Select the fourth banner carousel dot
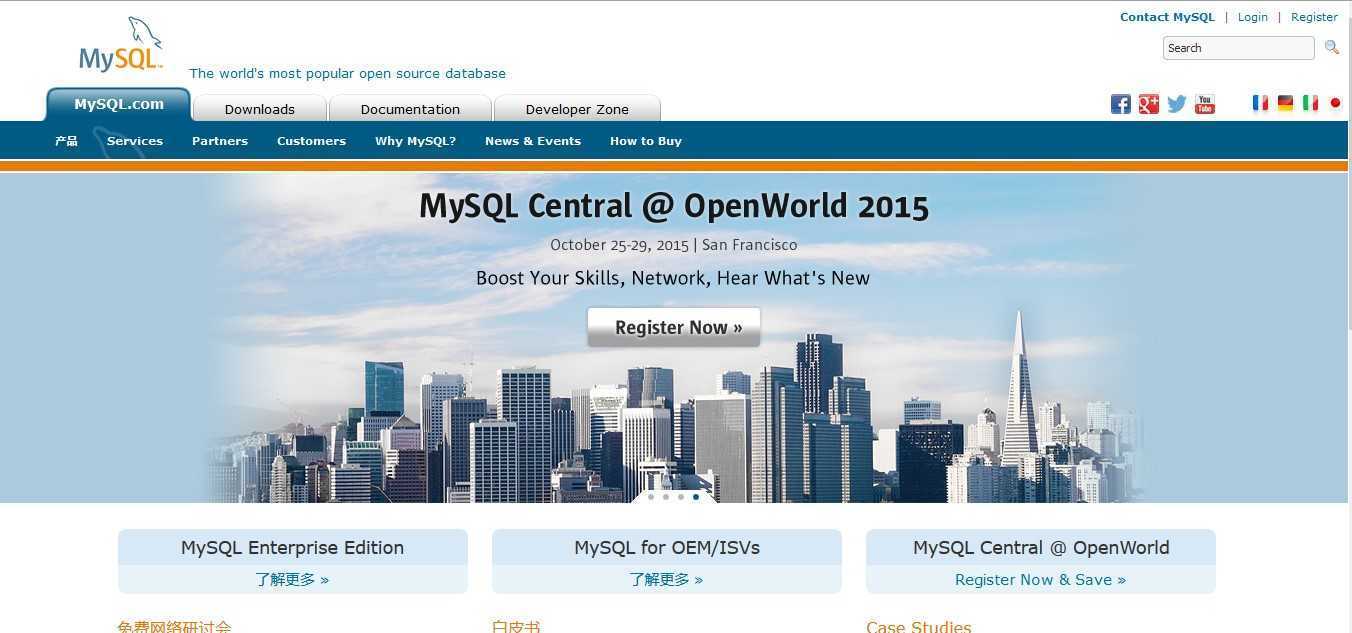Viewport: 1352px width, 633px height. 696,497
